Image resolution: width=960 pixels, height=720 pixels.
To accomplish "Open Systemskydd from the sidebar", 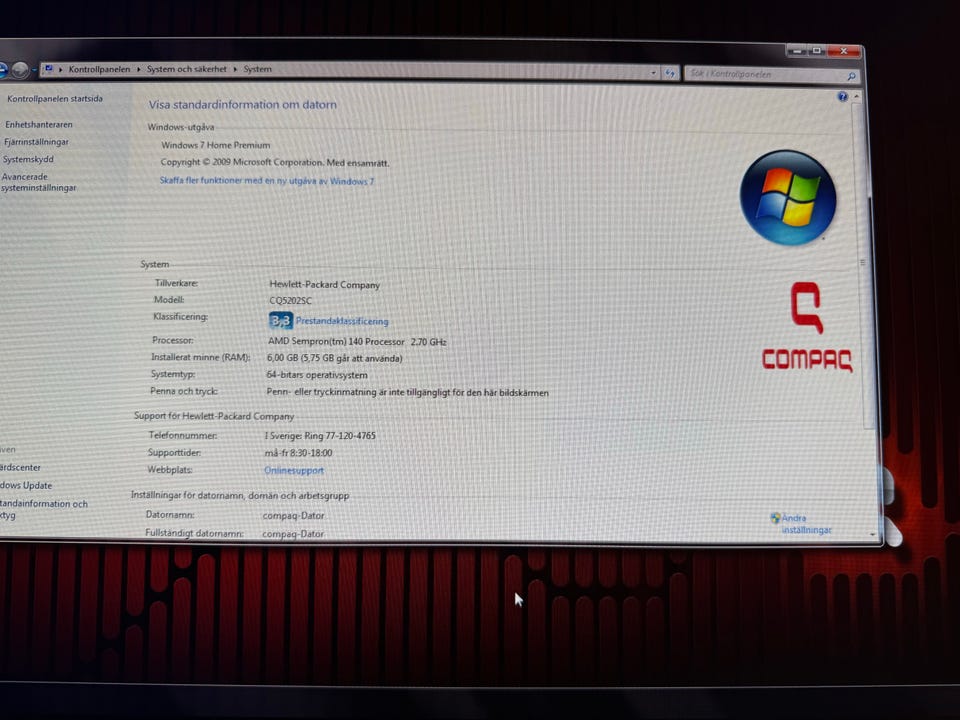I will click(x=28, y=159).
